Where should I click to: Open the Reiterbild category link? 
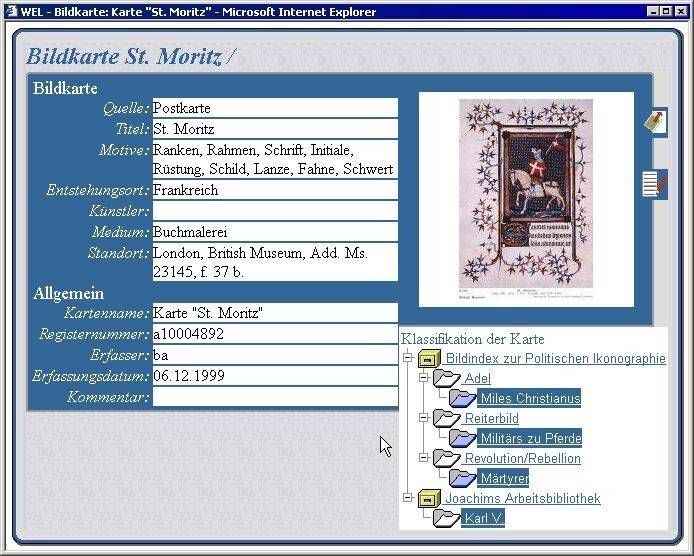coord(491,418)
